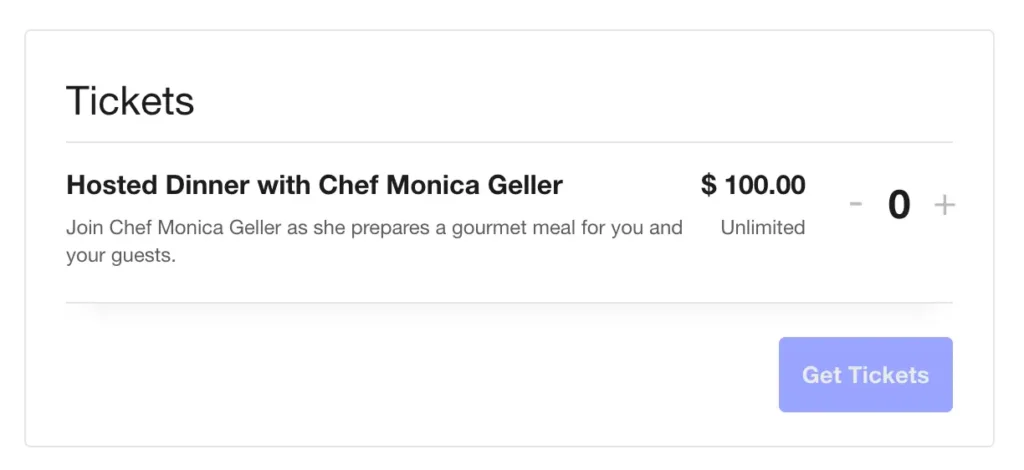The height and width of the screenshot is (470, 1024).
Task: Click the Get Tickets button
Action: pos(865,375)
